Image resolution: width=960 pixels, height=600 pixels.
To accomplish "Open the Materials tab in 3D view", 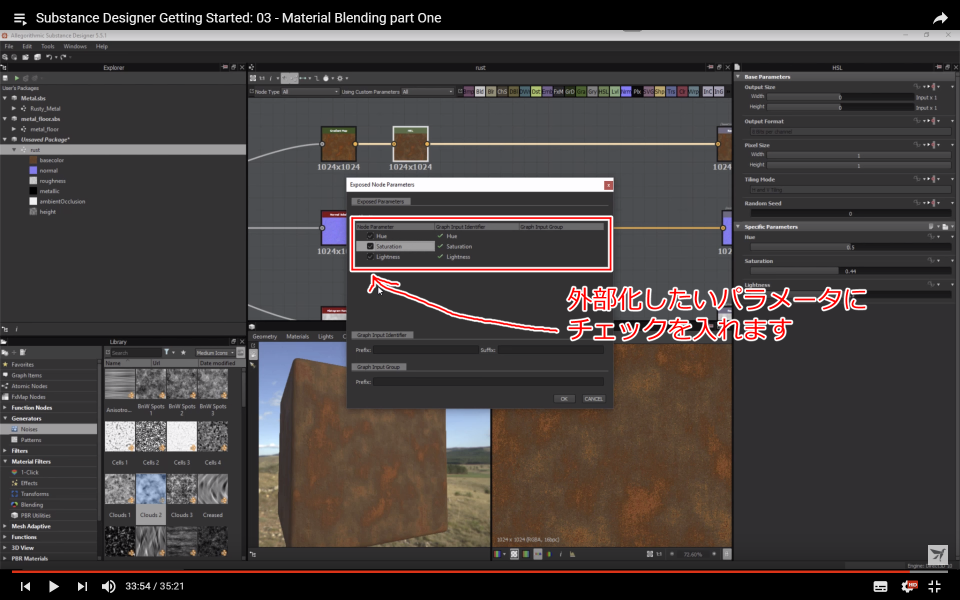I will pos(298,337).
